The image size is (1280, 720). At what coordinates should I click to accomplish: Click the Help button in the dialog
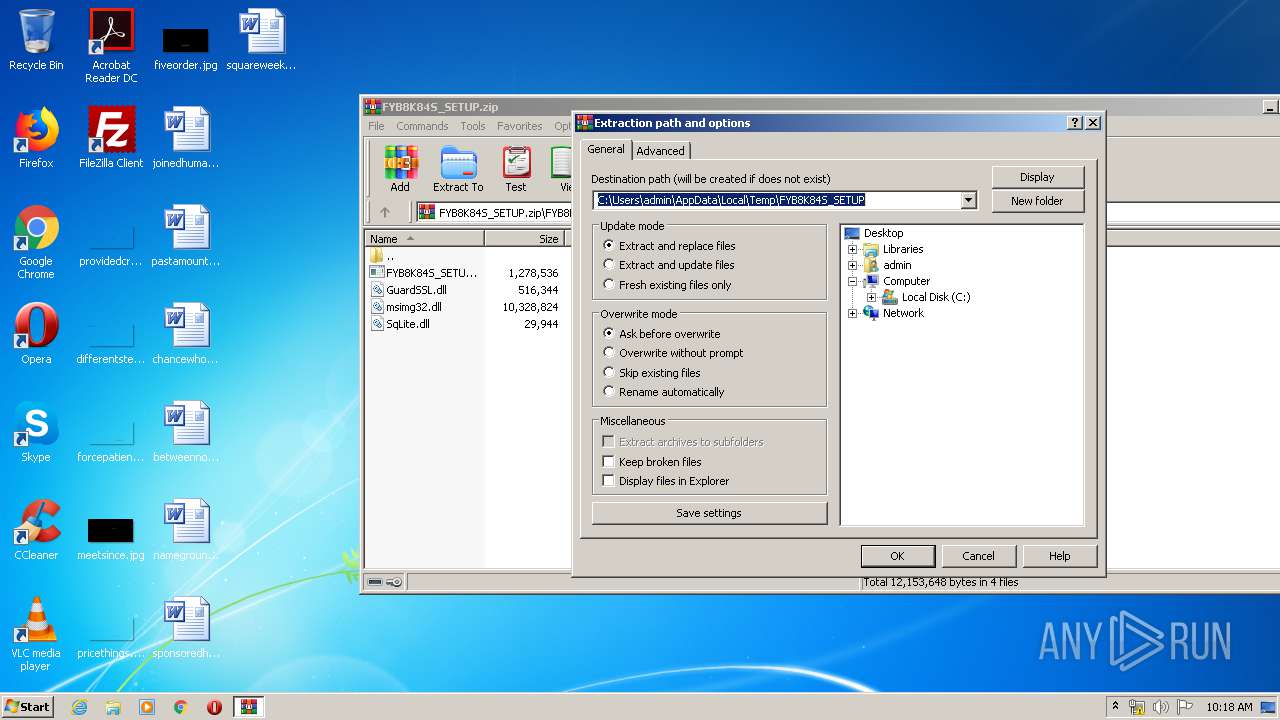pyautogui.click(x=1059, y=556)
